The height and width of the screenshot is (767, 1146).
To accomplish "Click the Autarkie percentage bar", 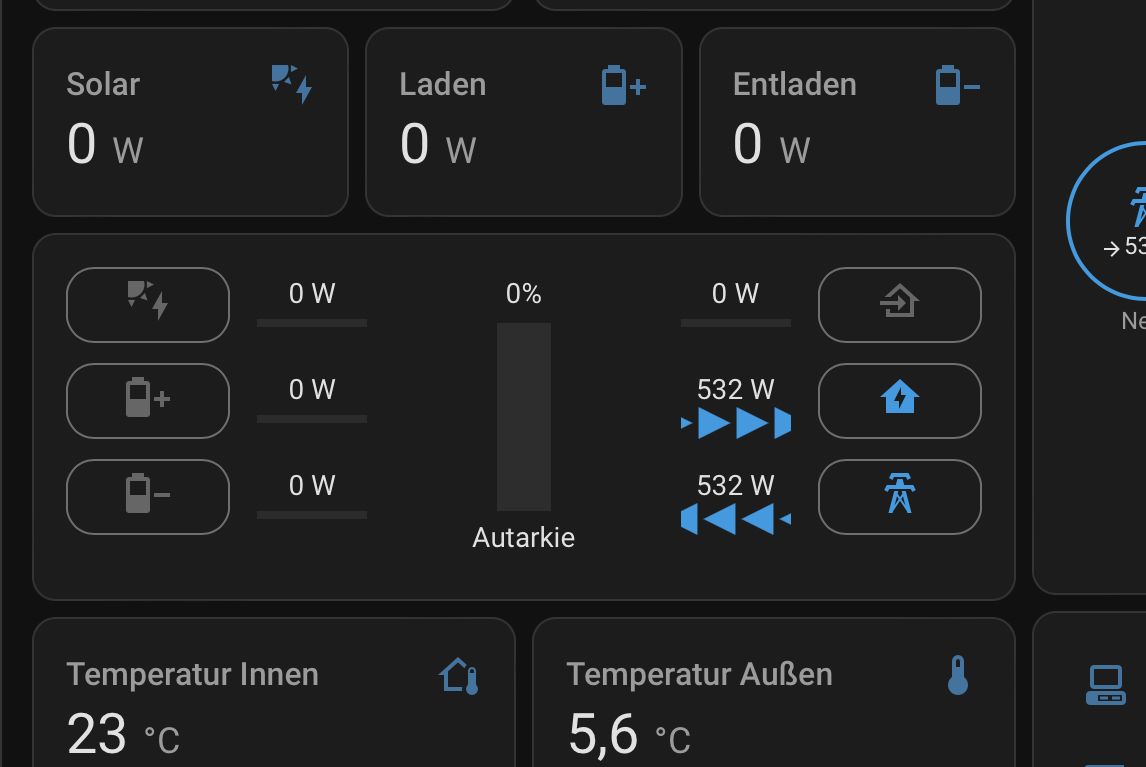I will [524, 416].
